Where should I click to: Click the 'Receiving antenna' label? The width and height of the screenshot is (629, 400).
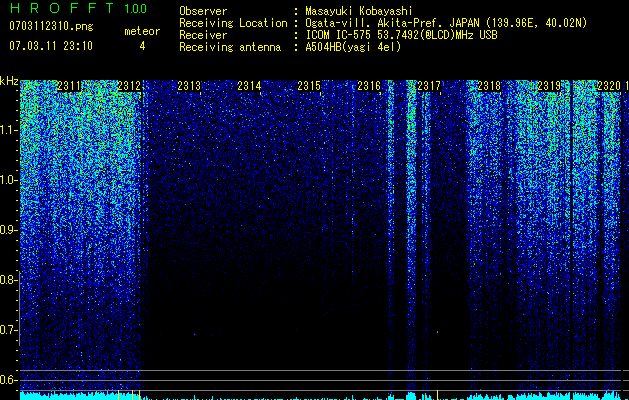(230, 47)
